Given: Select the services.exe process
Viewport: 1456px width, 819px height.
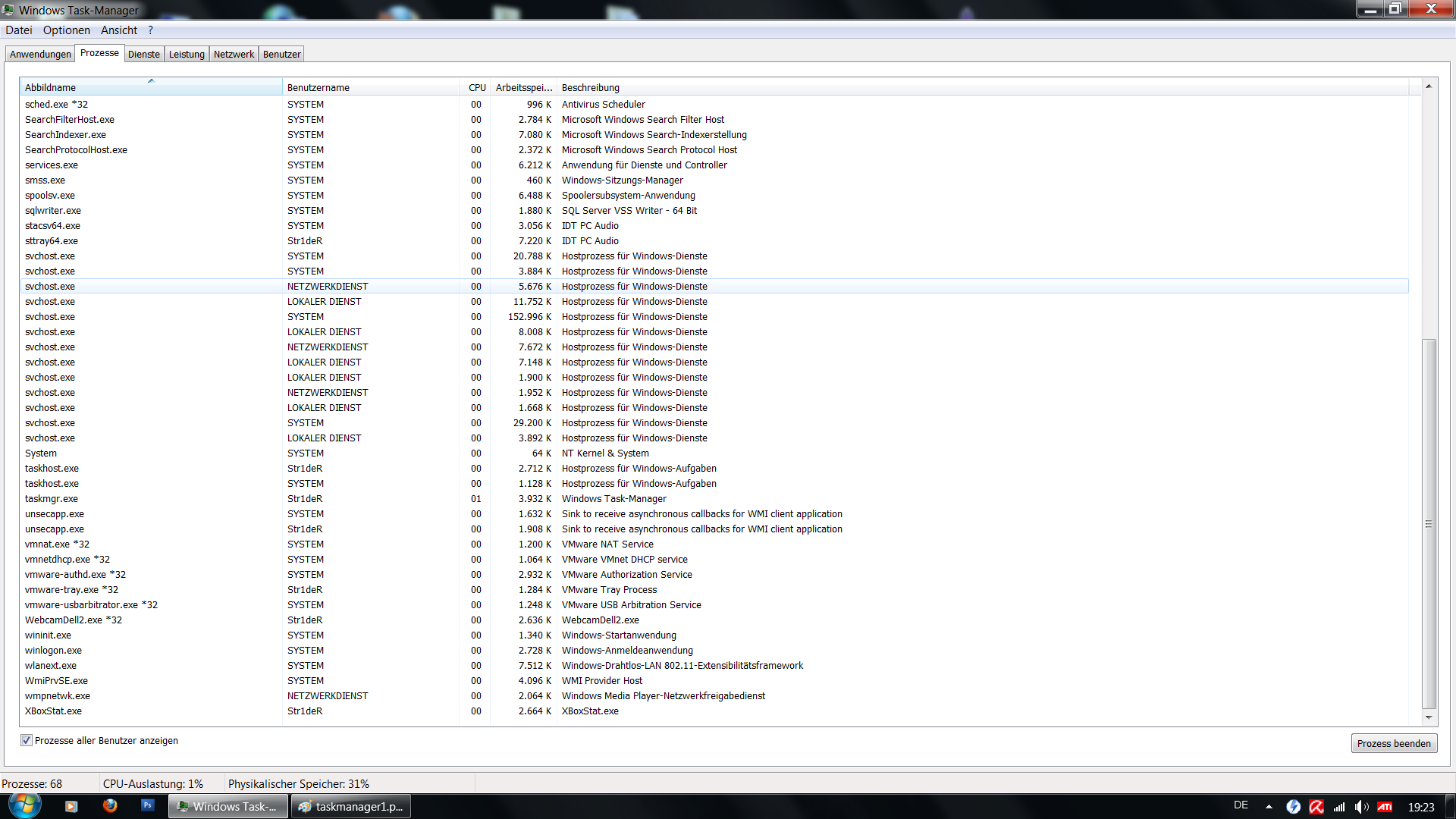Looking at the screenshot, I should tap(714, 165).
